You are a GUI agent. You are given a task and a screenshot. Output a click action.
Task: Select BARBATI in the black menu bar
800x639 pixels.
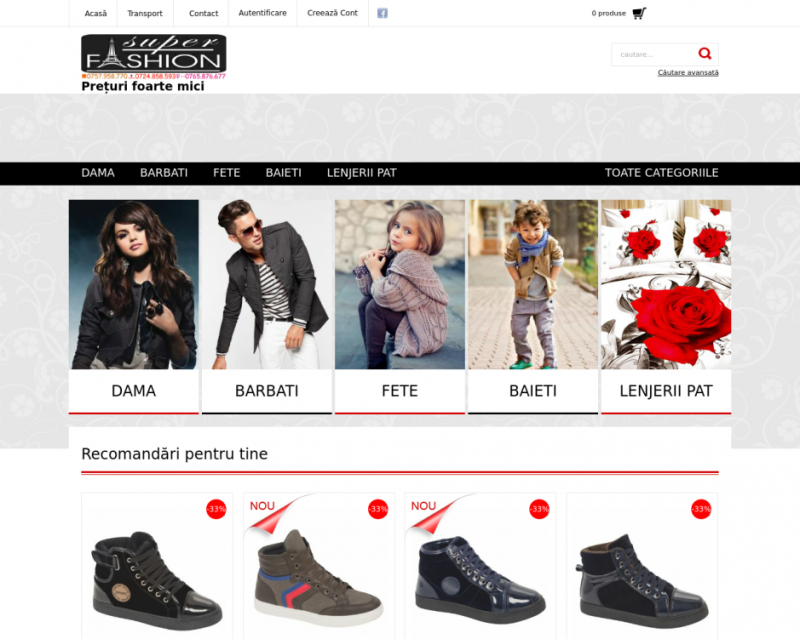(164, 173)
